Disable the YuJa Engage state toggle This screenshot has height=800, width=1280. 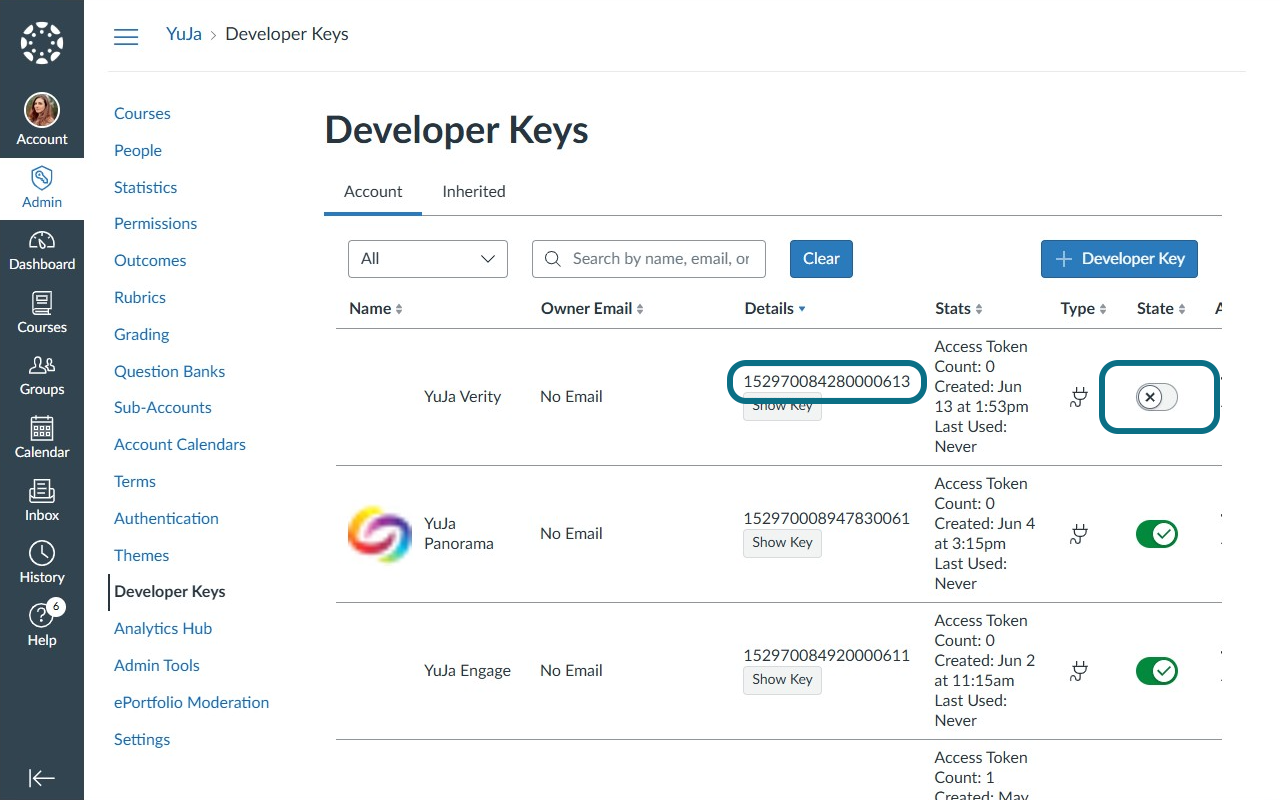(x=1157, y=671)
